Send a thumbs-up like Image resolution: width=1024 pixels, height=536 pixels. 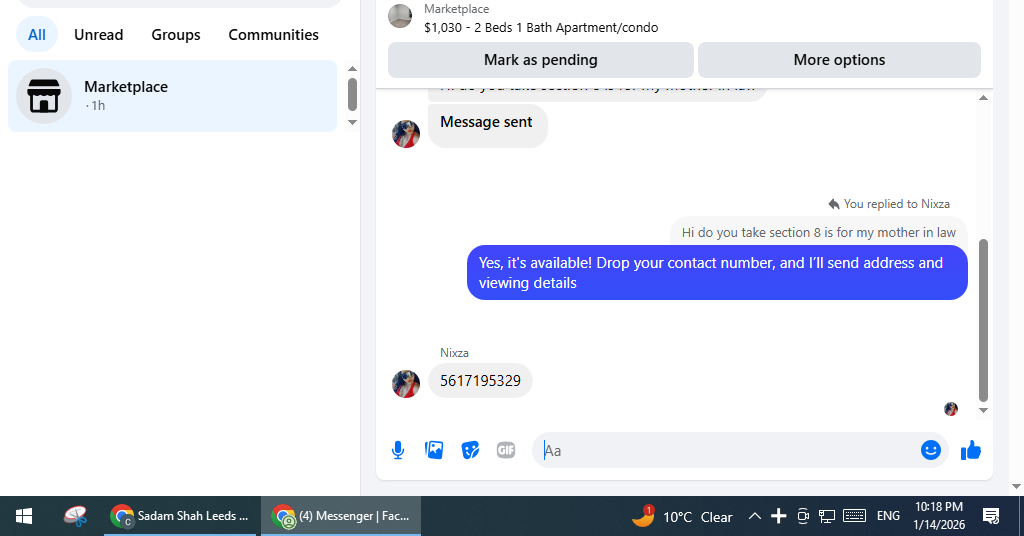pyautogui.click(x=971, y=450)
